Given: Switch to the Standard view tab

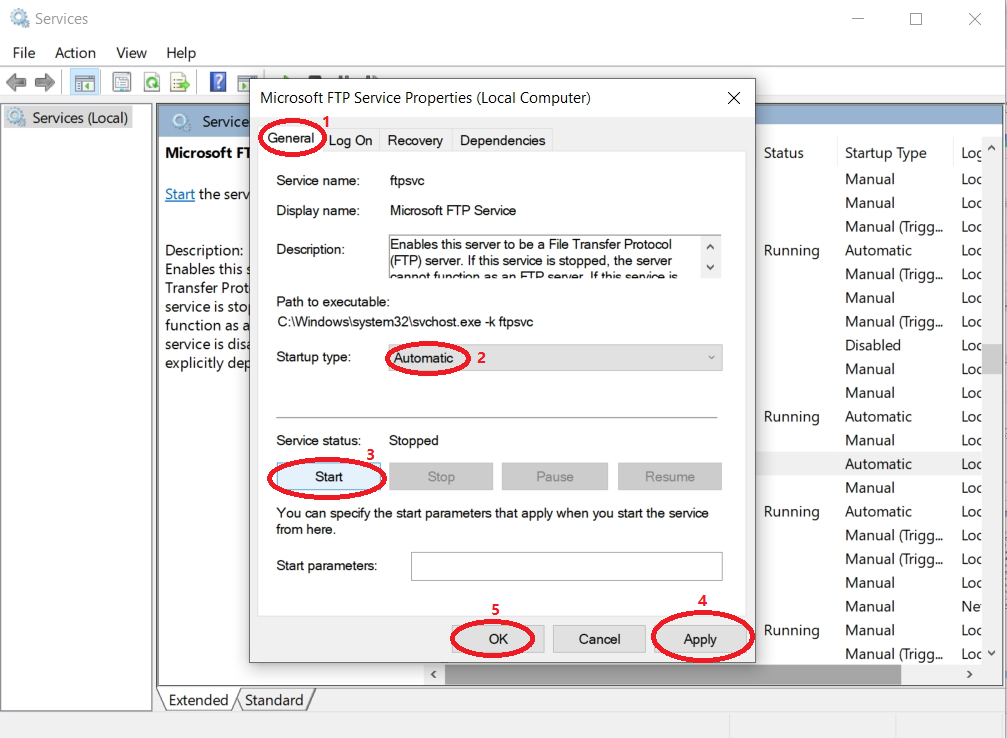Looking at the screenshot, I should pyautogui.click(x=274, y=699).
